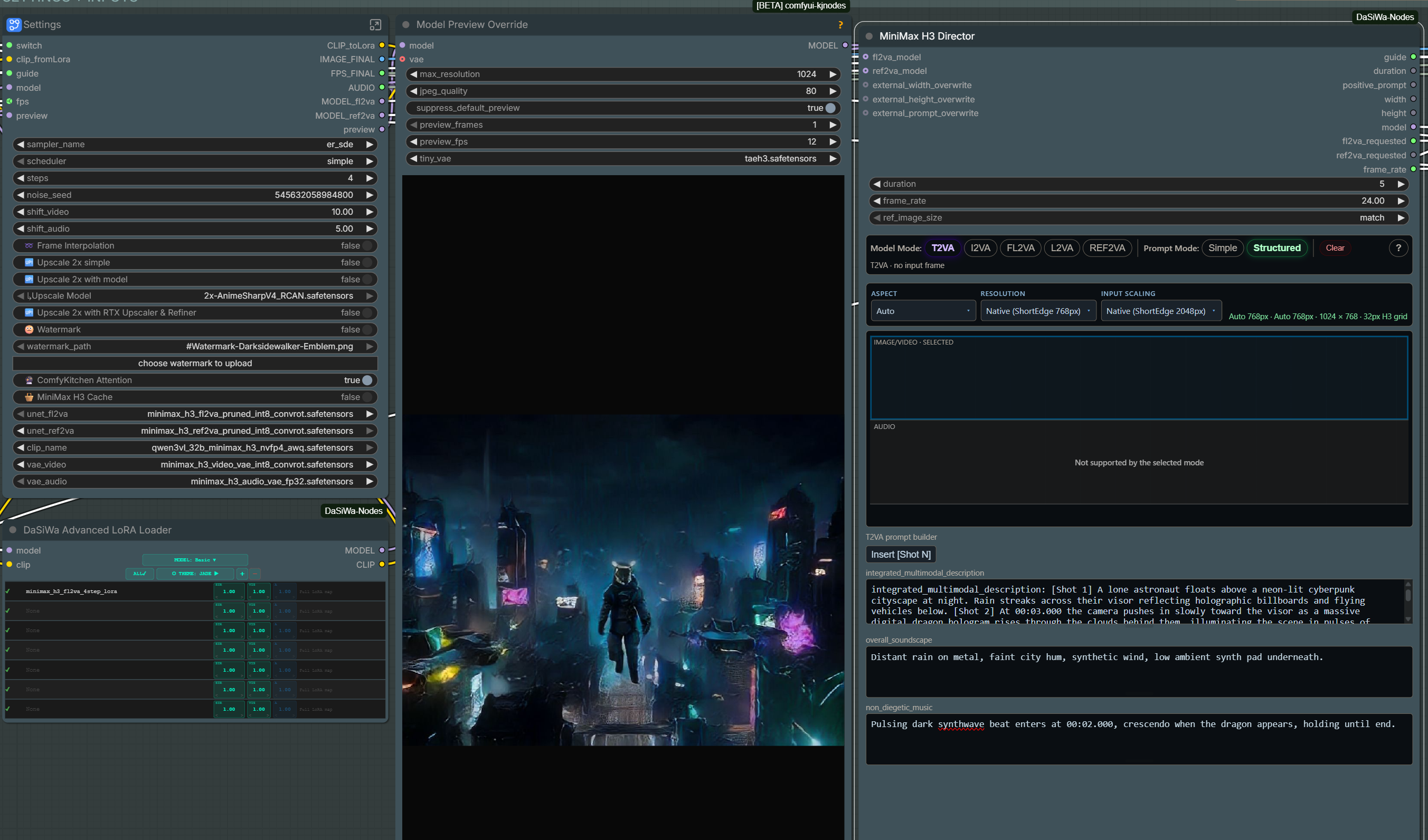Click the CLIP_toLora output connector dot
Image resolution: width=1428 pixels, height=840 pixels.
coord(382,45)
